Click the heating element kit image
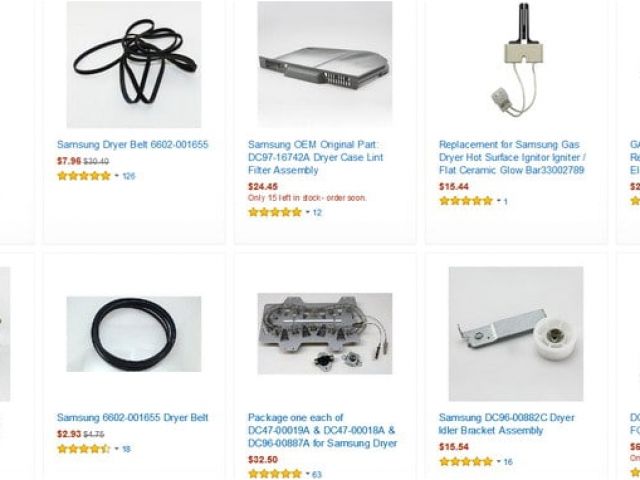The width and height of the screenshot is (640, 480). pos(325,333)
